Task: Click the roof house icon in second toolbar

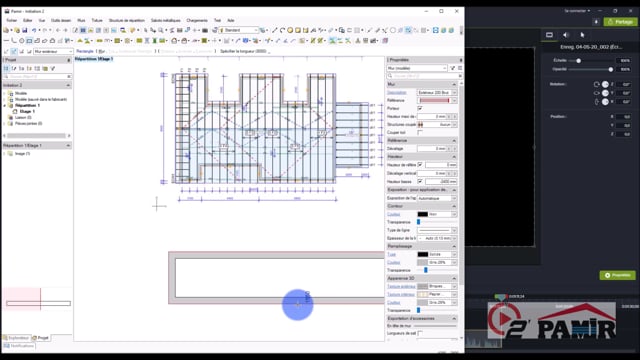Action: [175, 41]
